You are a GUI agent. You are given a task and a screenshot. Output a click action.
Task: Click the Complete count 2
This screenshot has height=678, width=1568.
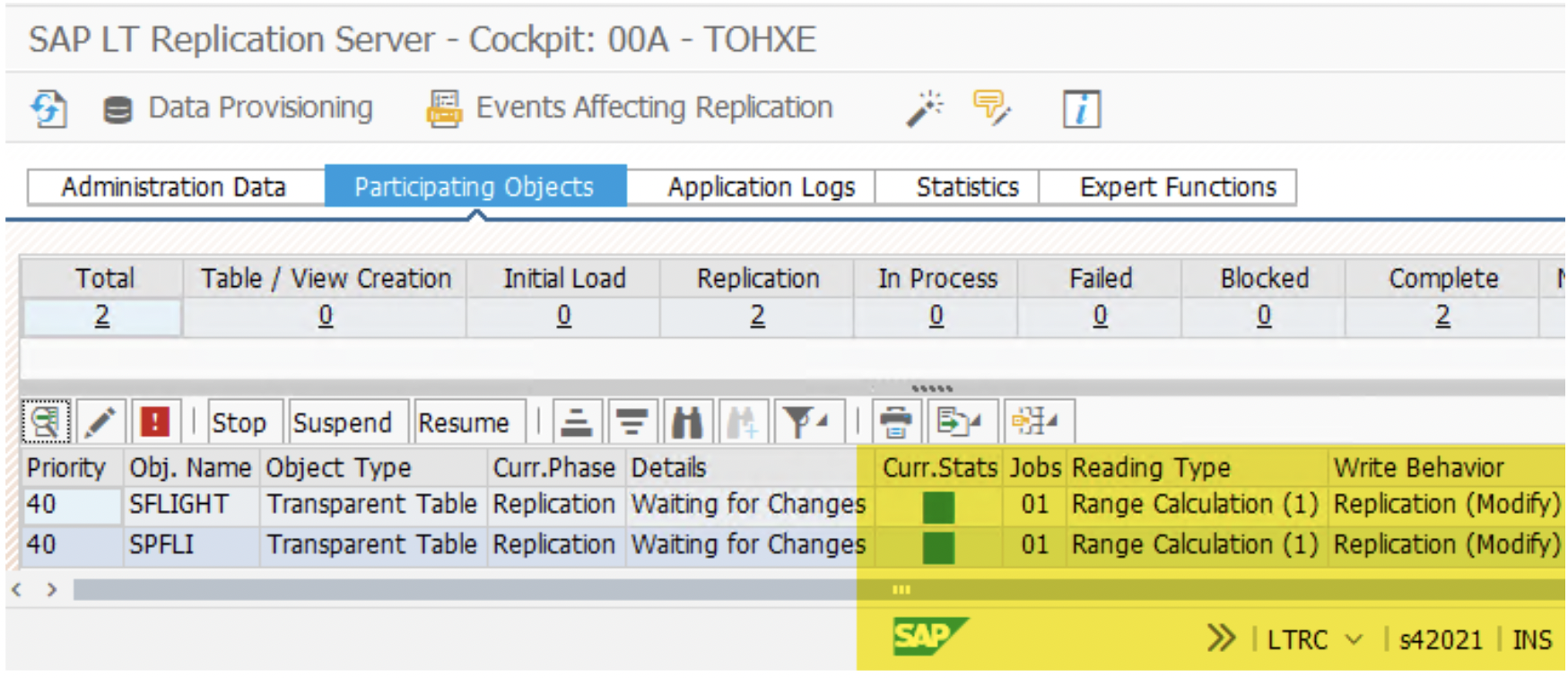pyautogui.click(x=1442, y=316)
